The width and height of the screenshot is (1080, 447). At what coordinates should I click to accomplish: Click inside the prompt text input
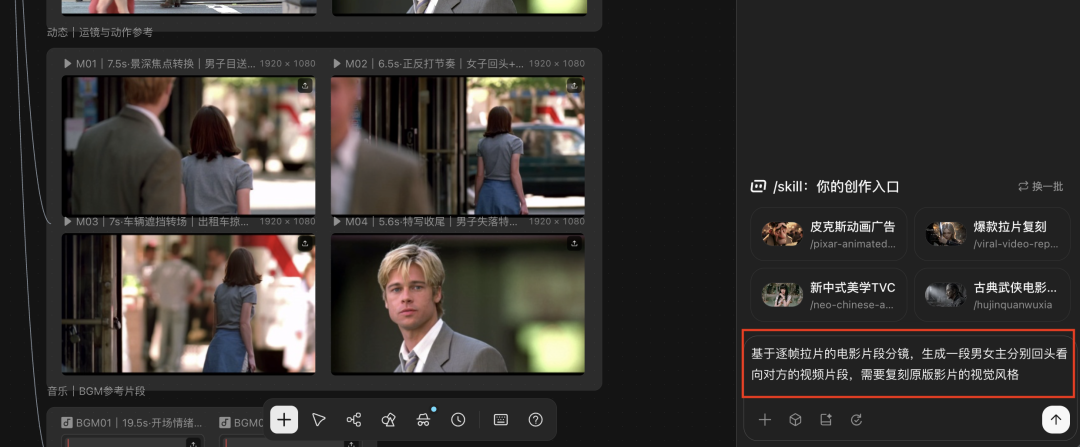point(909,364)
